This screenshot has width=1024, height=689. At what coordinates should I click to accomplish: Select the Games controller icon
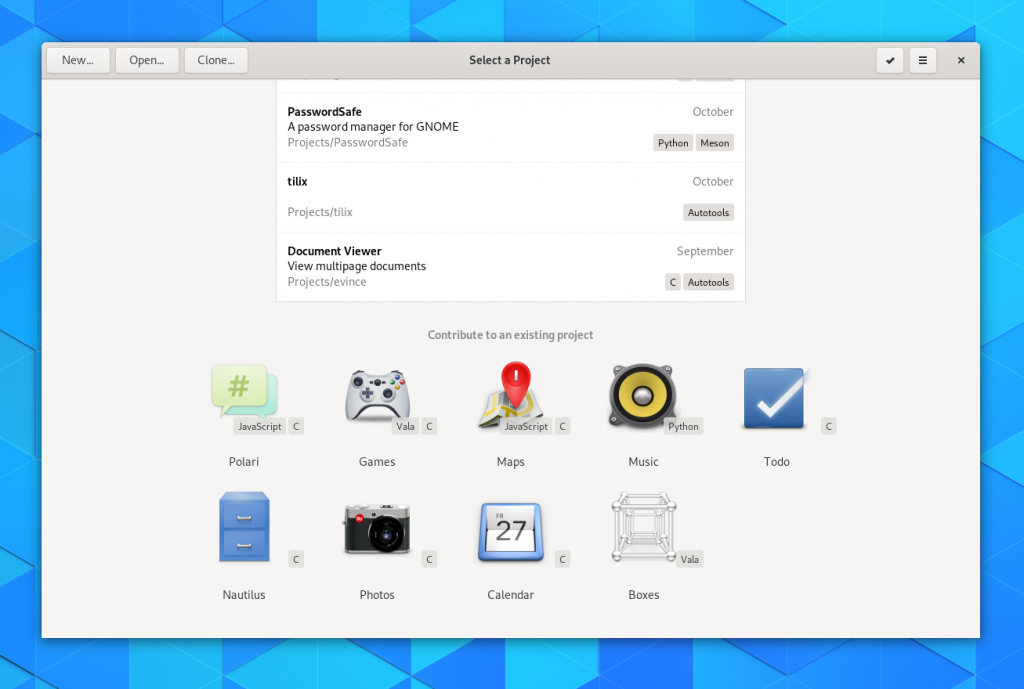[x=377, y=395]
